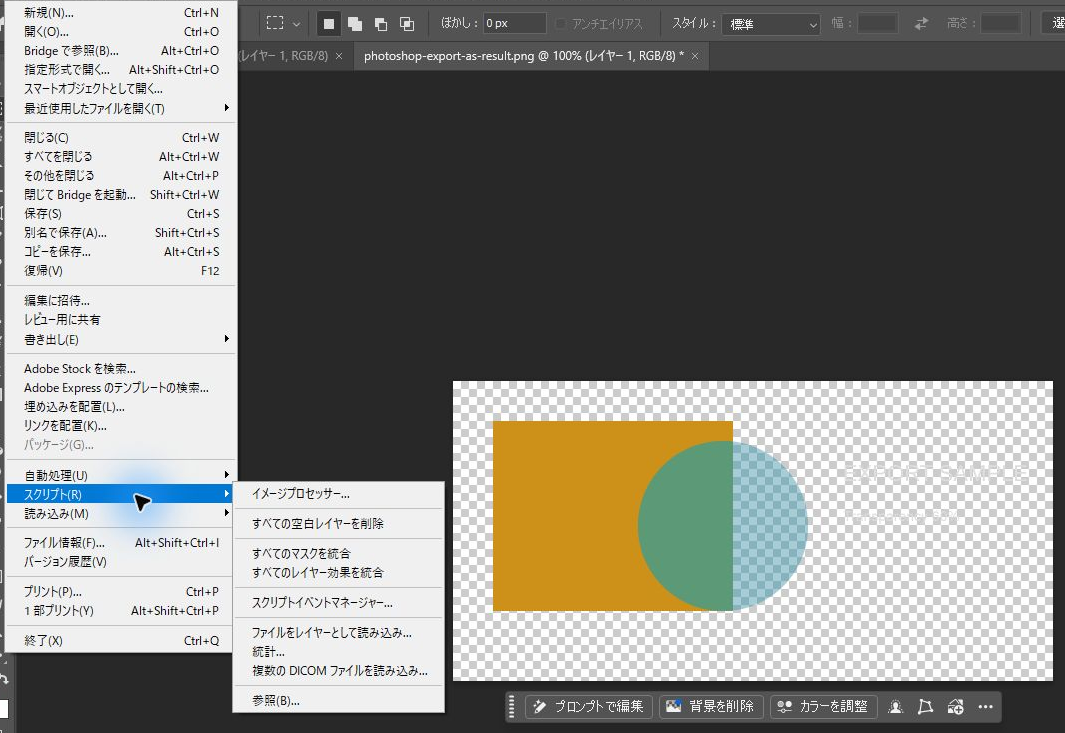Image resolution: width=1065 pixels, height=733 pixels.
Task: Expand the 読み込み submenu
Action: point(121,514)
